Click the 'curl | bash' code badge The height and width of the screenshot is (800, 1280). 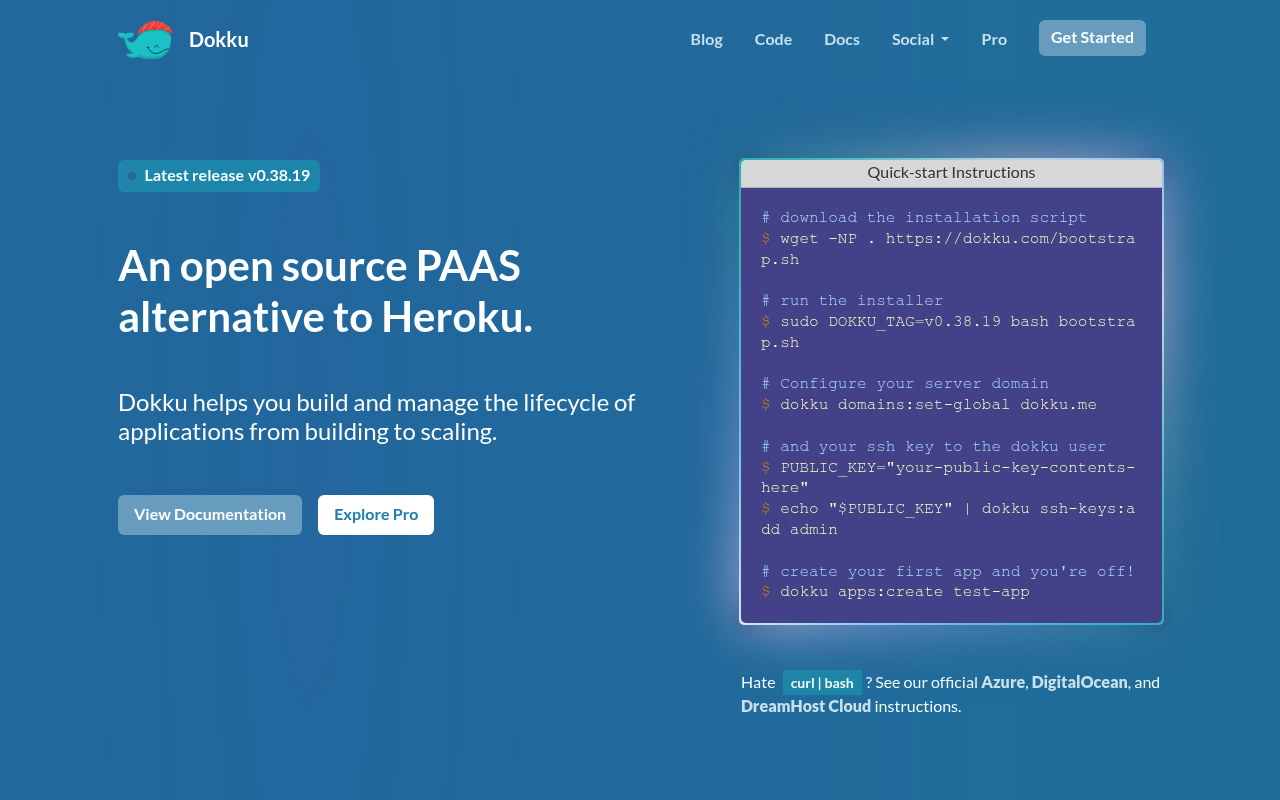coord(822,683)
